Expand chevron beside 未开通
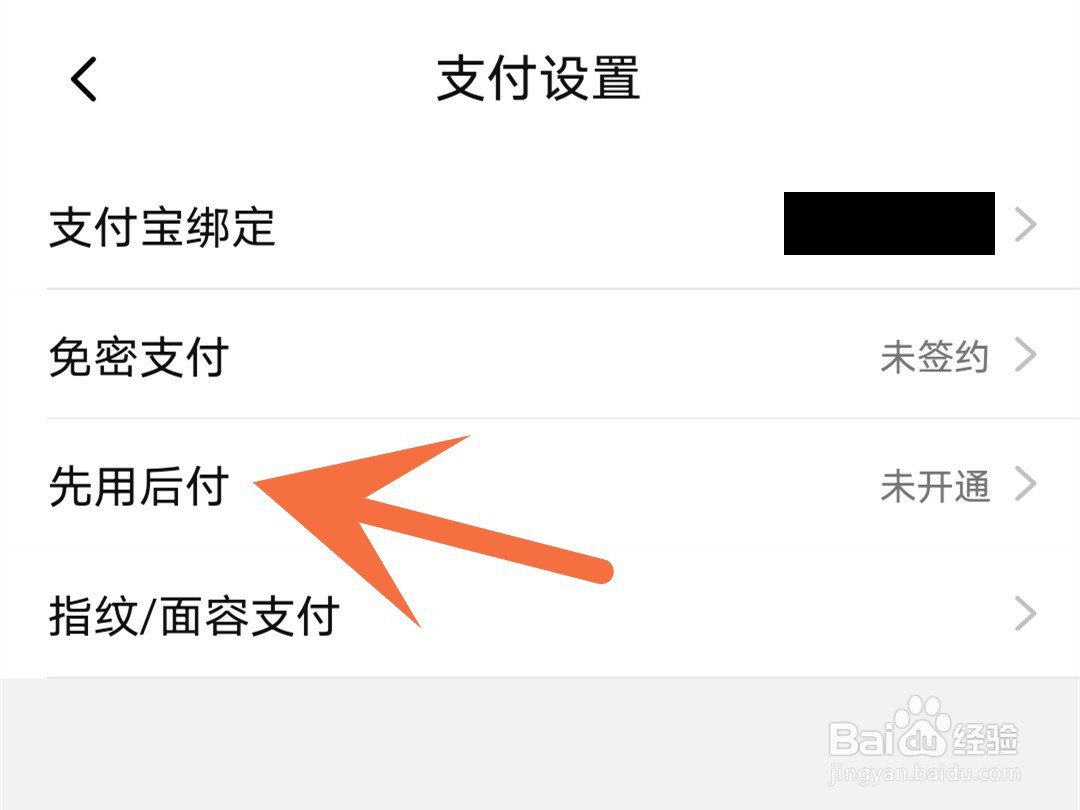The image size is (1080, 810). click(x=1026, y=484)
